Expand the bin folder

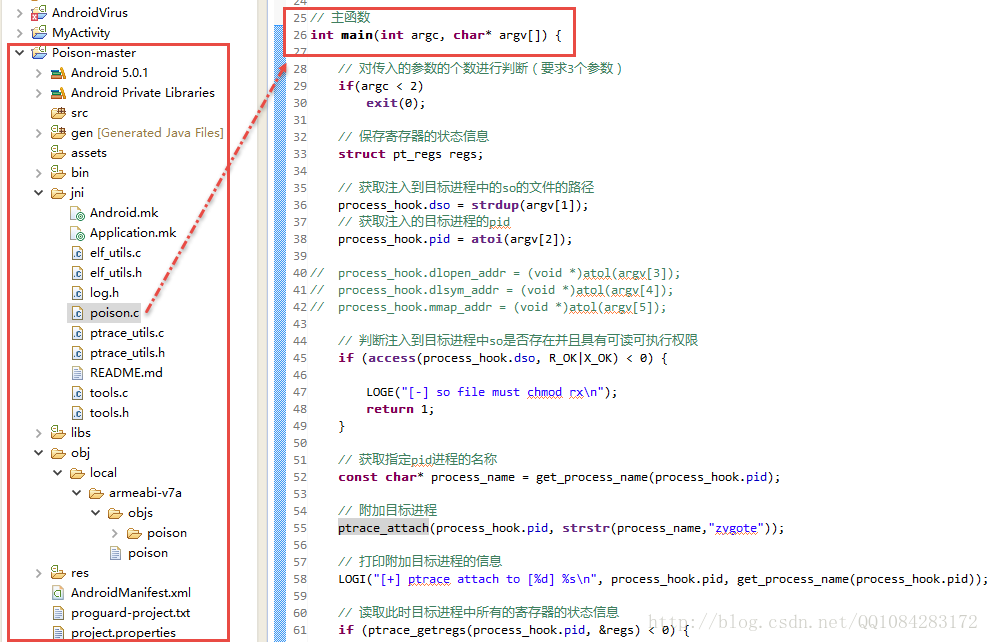pyautogui.click(x=38, y=173)
